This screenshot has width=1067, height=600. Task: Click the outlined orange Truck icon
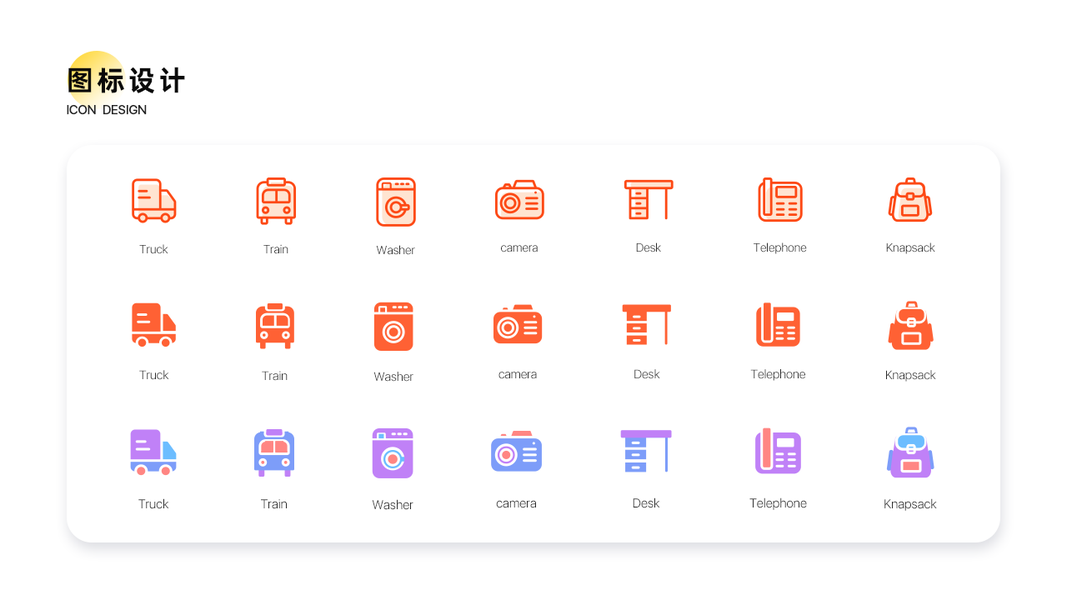pos(154,201)
